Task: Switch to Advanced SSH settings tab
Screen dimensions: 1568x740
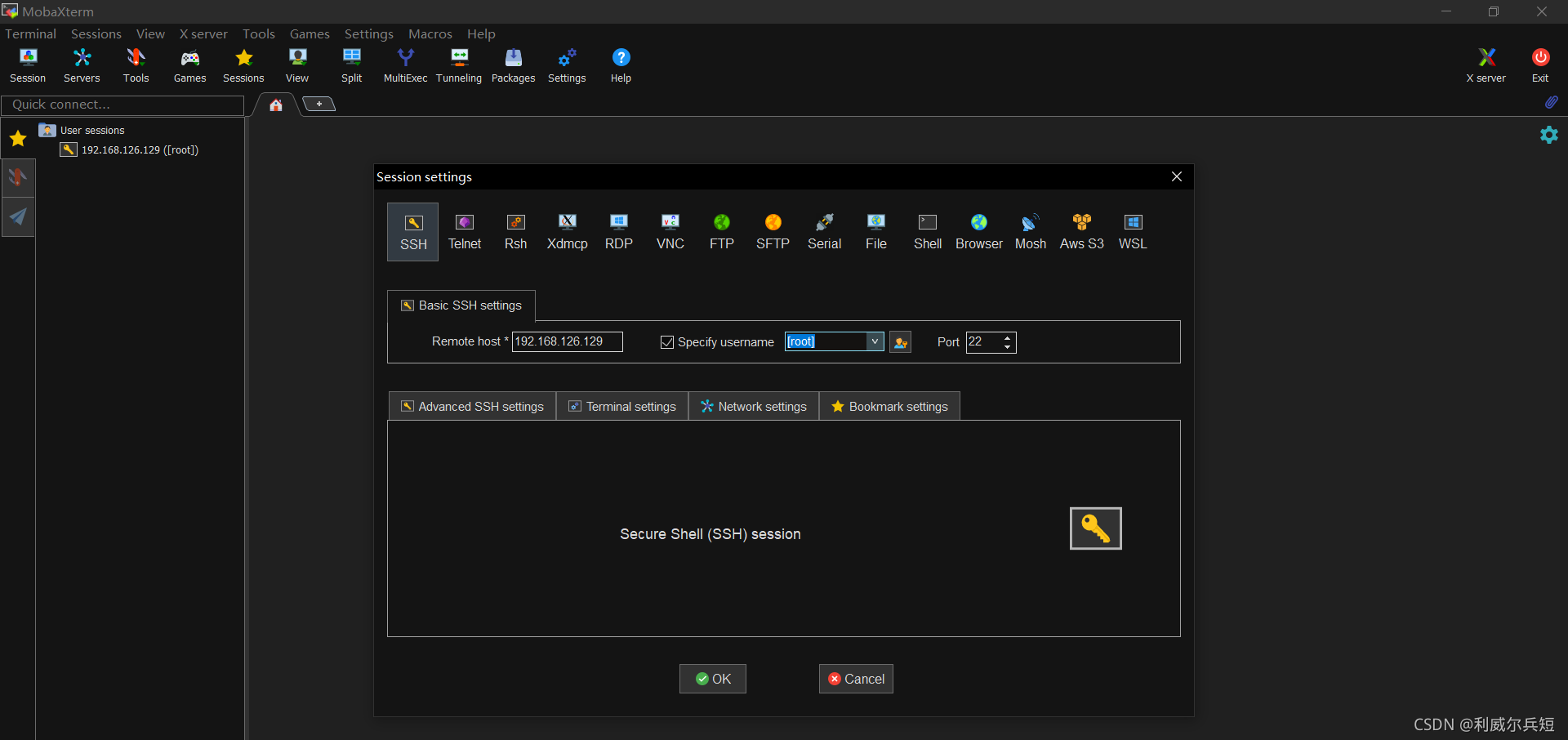Action: 472,407
